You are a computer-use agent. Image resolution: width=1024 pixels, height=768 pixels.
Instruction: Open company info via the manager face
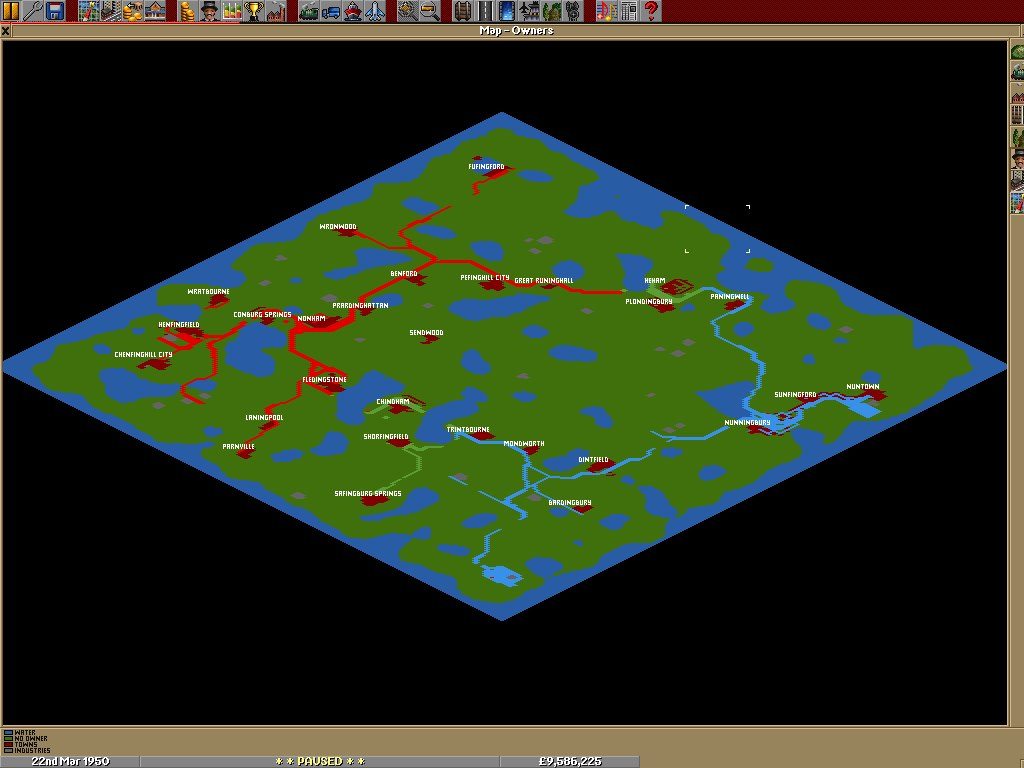(210, 10)
